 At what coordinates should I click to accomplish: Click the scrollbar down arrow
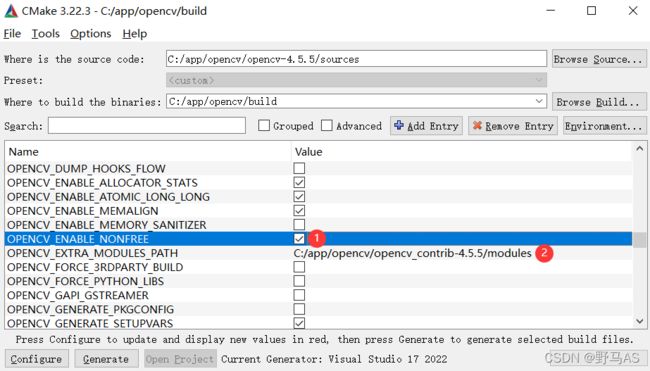coord(640,321)
